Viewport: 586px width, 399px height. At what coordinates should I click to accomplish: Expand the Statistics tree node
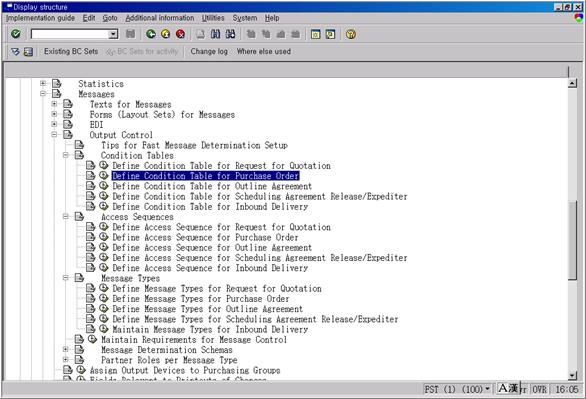(43, 83)
